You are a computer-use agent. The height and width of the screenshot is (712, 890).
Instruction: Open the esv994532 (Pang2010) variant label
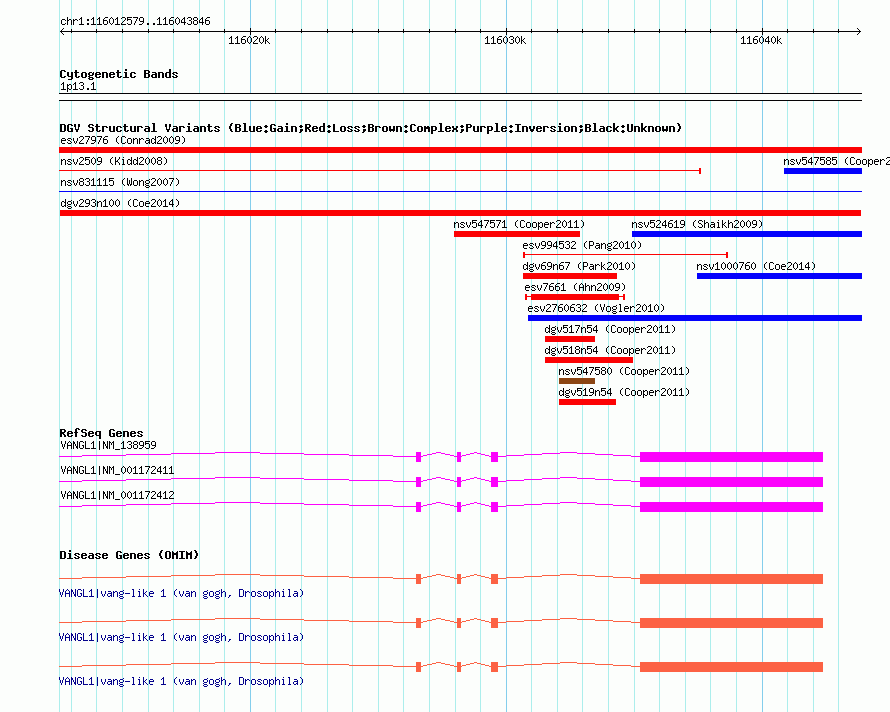click(x=582, y=245)
